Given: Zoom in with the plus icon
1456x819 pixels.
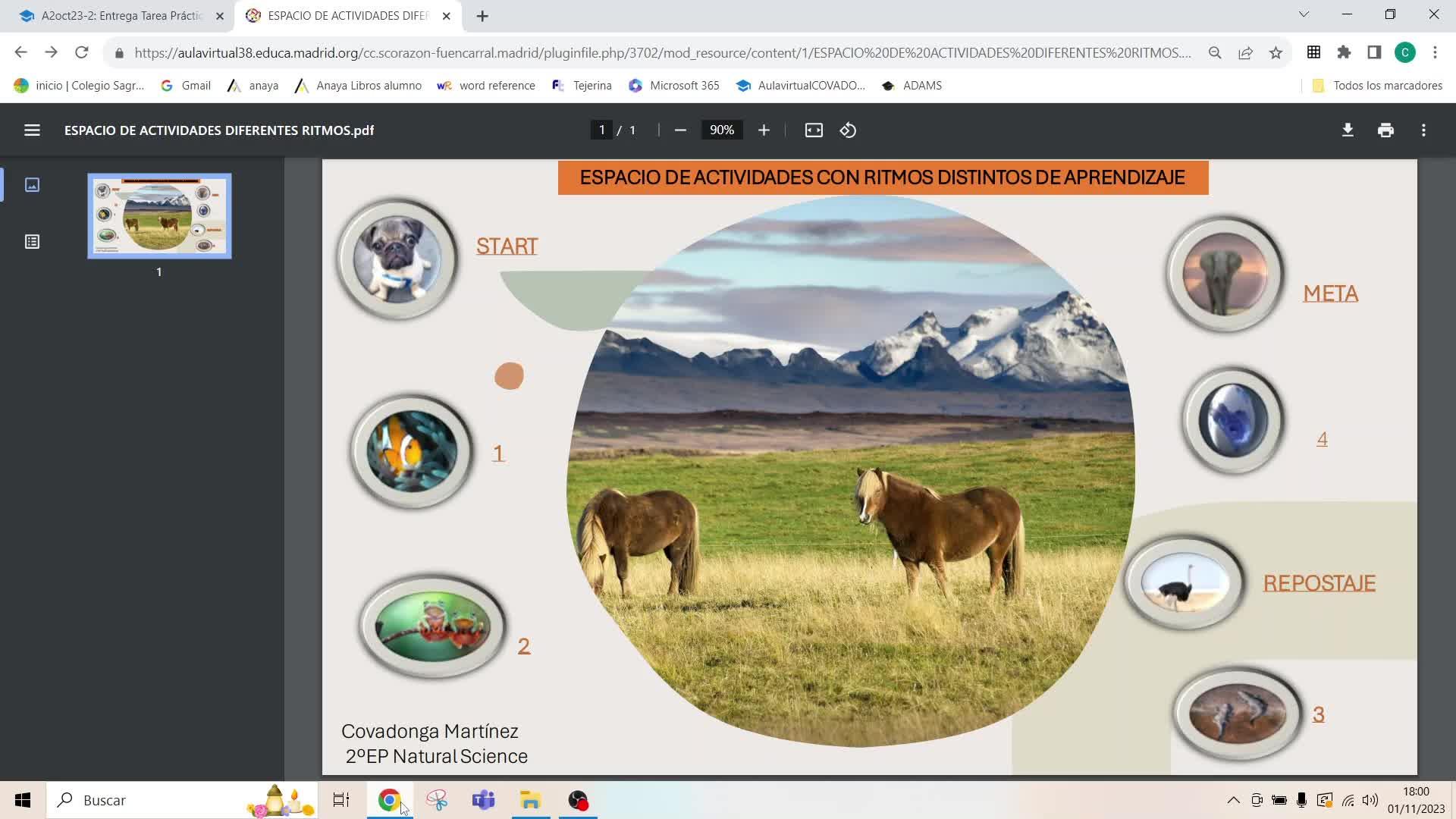Looking at the screenshot, I should click(764, 130).
